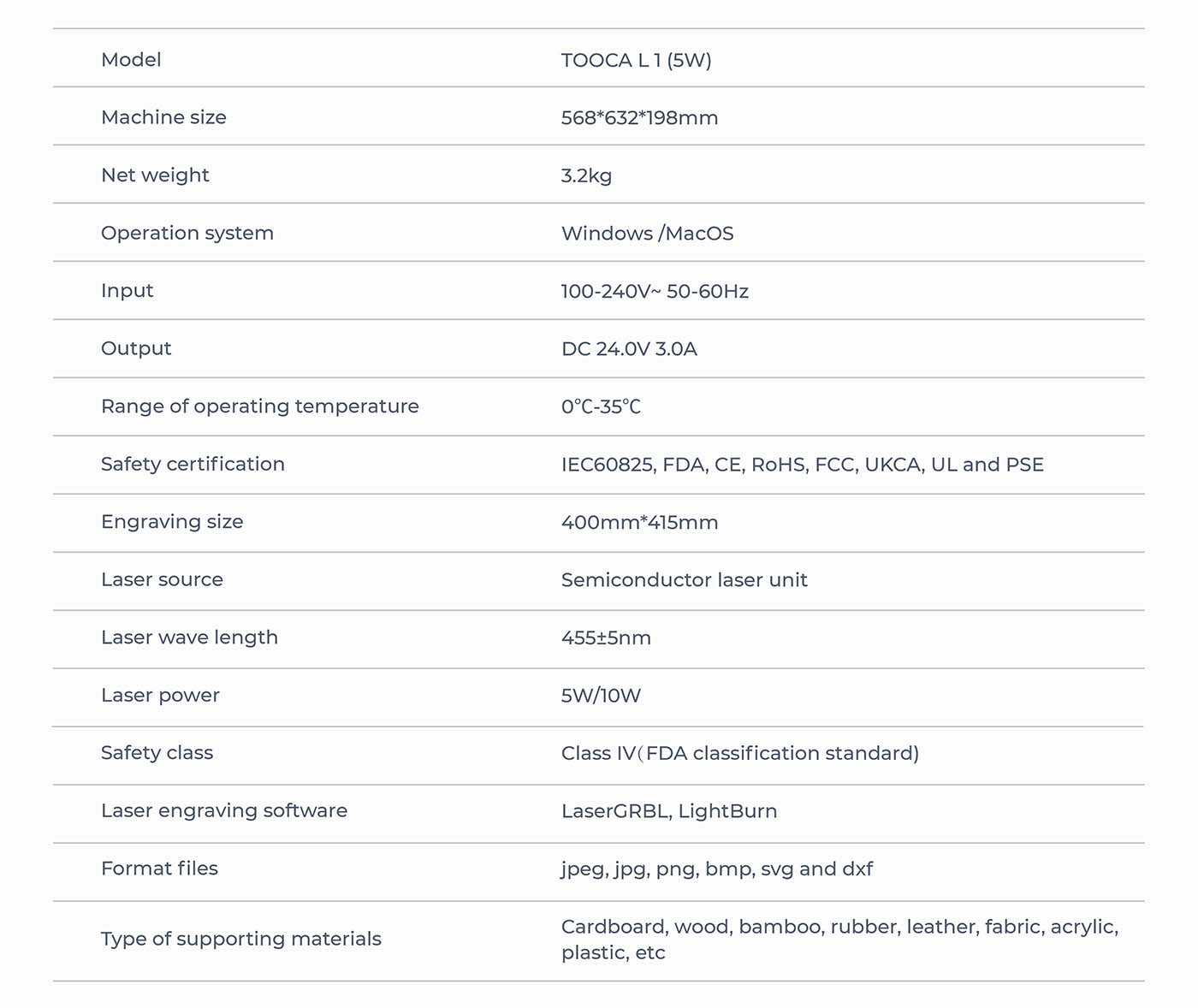The width and height of the screenshot is (1198, 1008).
Task: Select the '568*632*198mm' dimension text
Action: coord(639,118)
